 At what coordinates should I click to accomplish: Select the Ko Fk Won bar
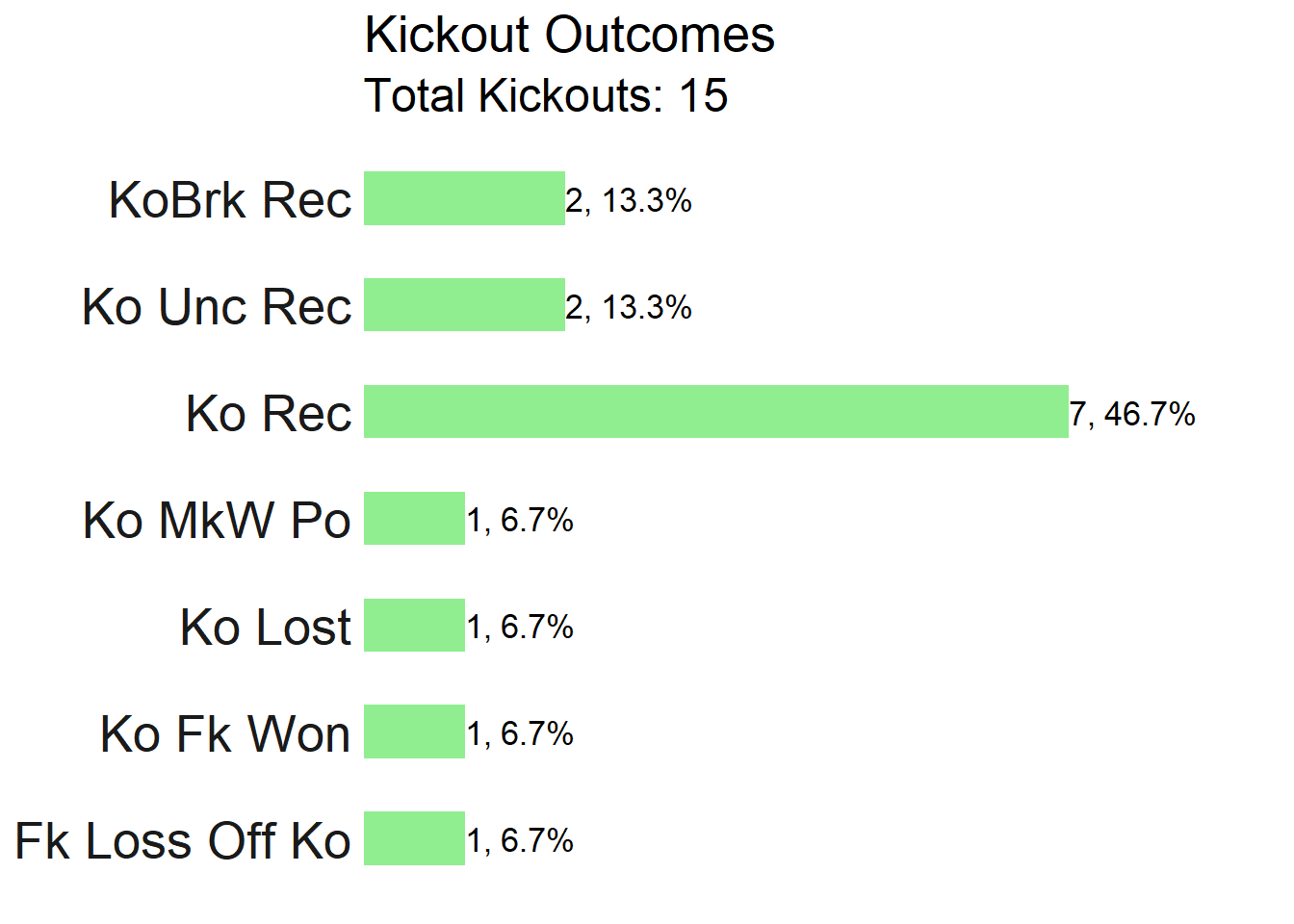click(414, 732)
